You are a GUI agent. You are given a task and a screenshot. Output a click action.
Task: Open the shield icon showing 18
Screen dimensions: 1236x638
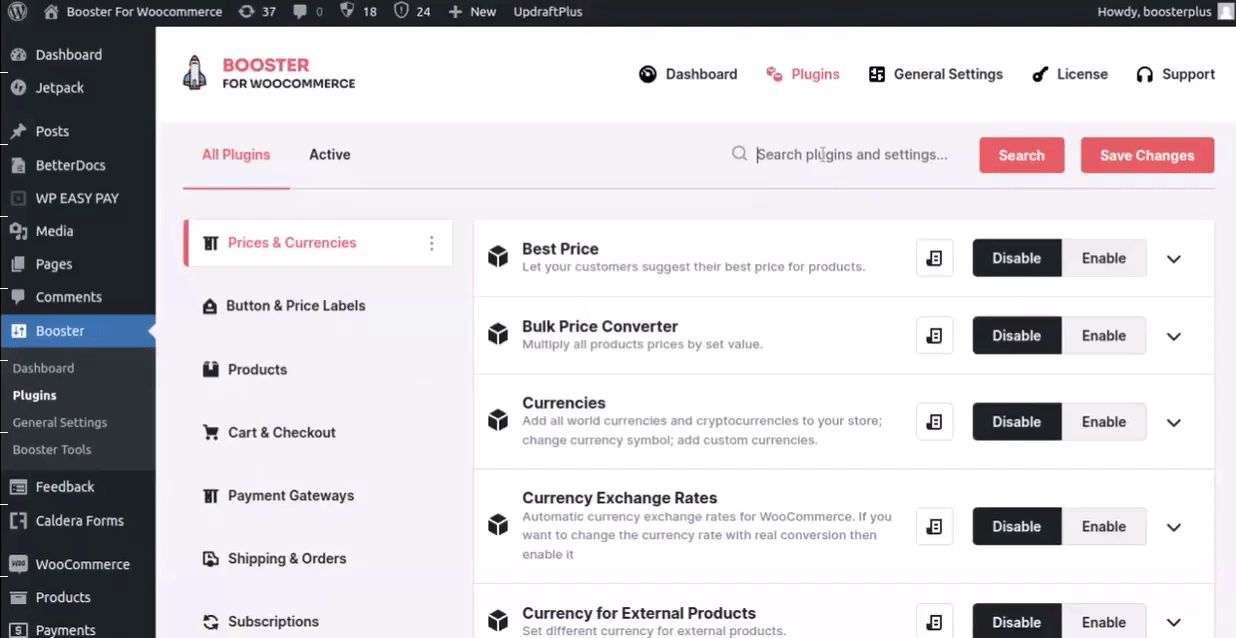358,12
